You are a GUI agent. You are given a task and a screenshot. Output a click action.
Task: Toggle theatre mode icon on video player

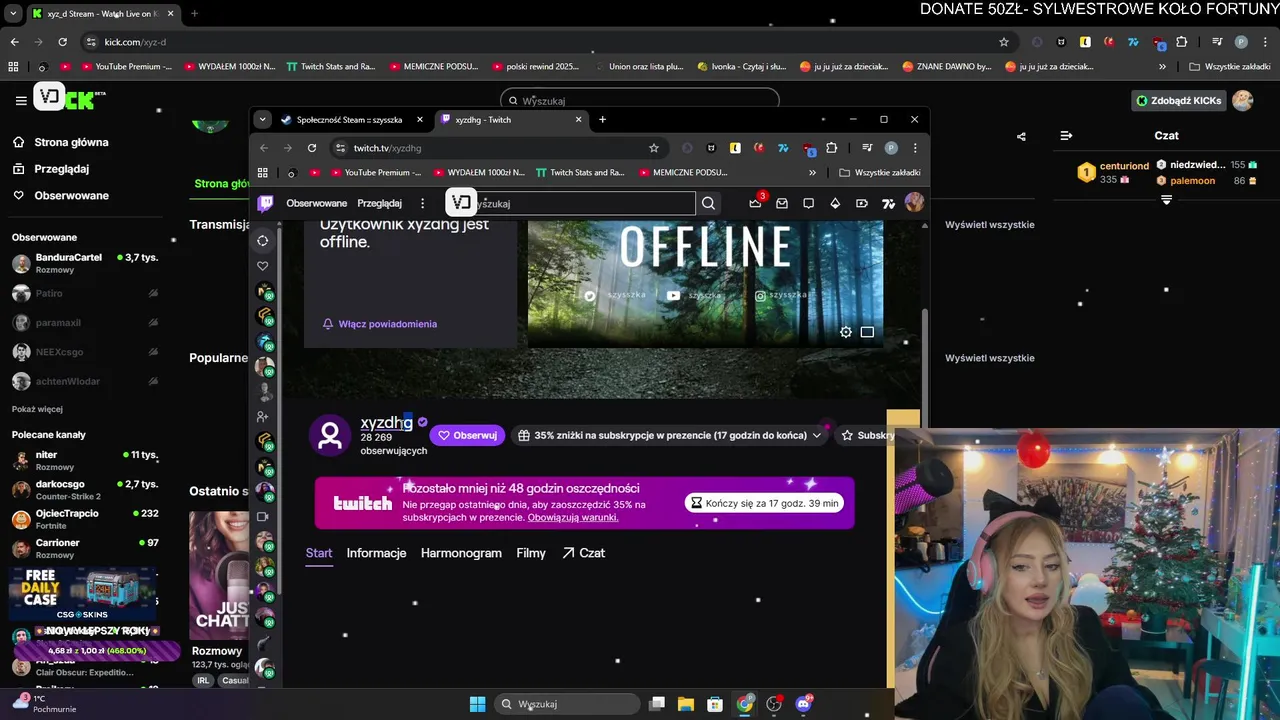pos(867,332)
